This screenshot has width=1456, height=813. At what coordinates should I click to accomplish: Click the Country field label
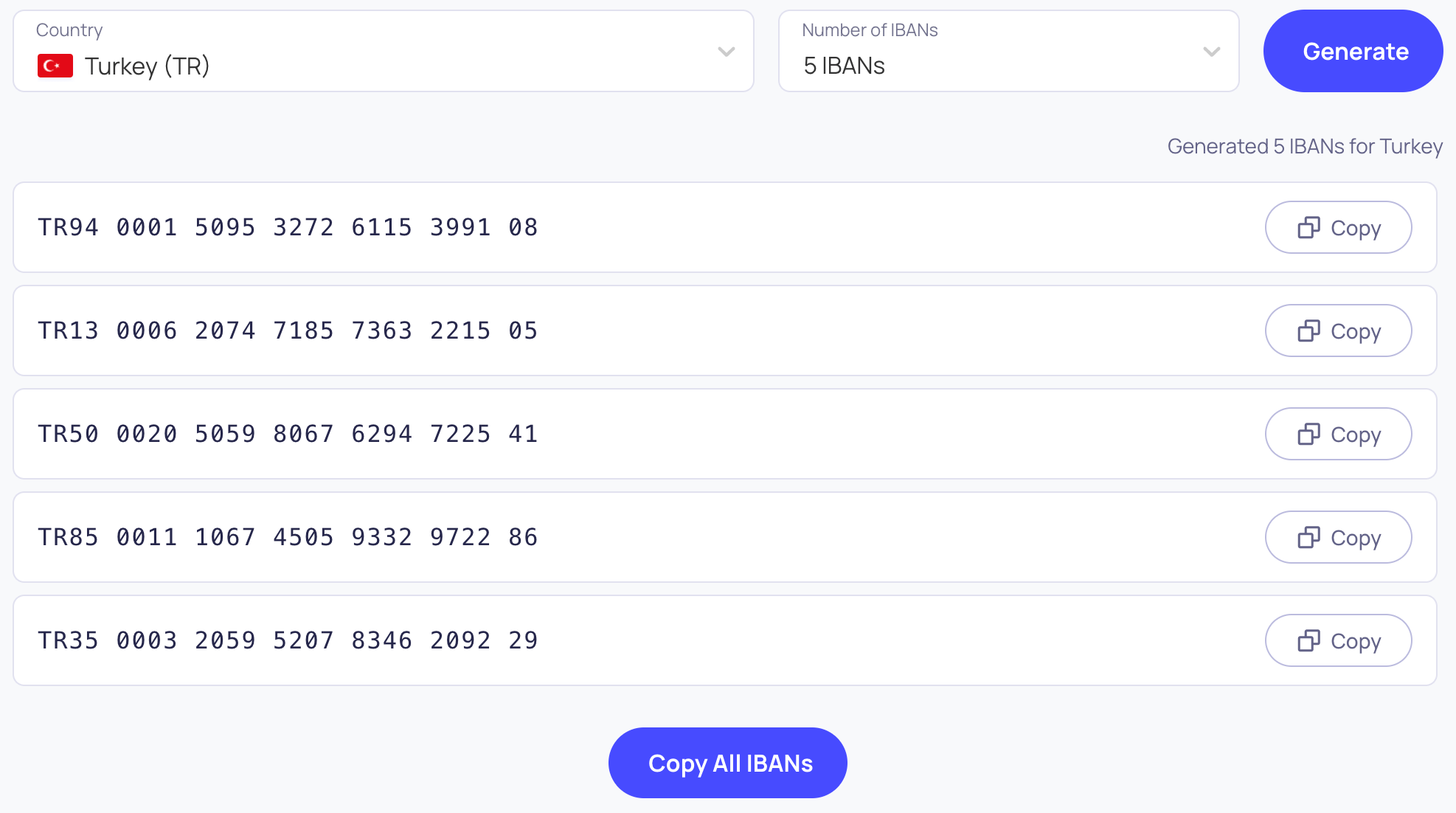click(x=69, y=30)
